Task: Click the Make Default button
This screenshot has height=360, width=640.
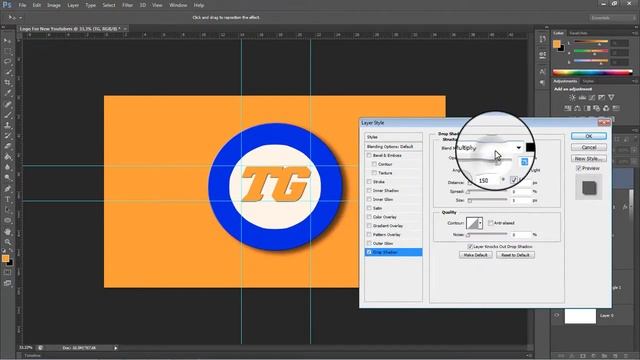Action: (x=476, y=255)
